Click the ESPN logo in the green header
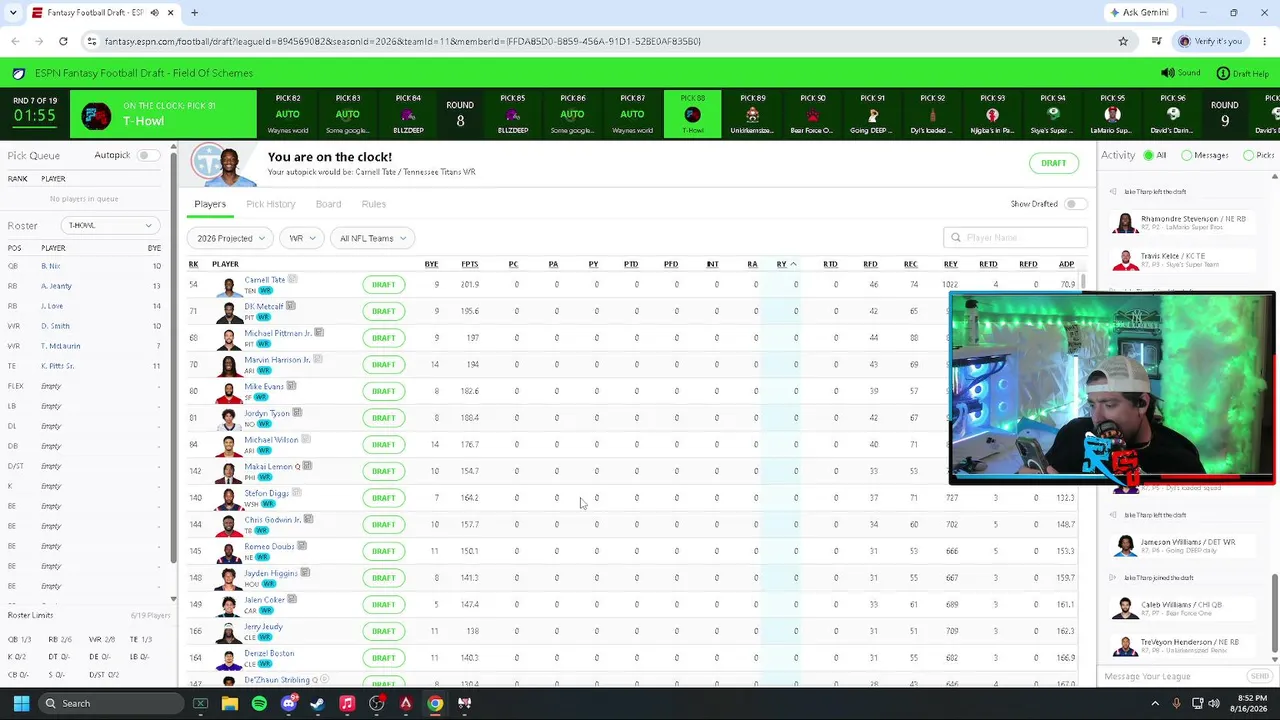1280x720 pixels. 19,73
